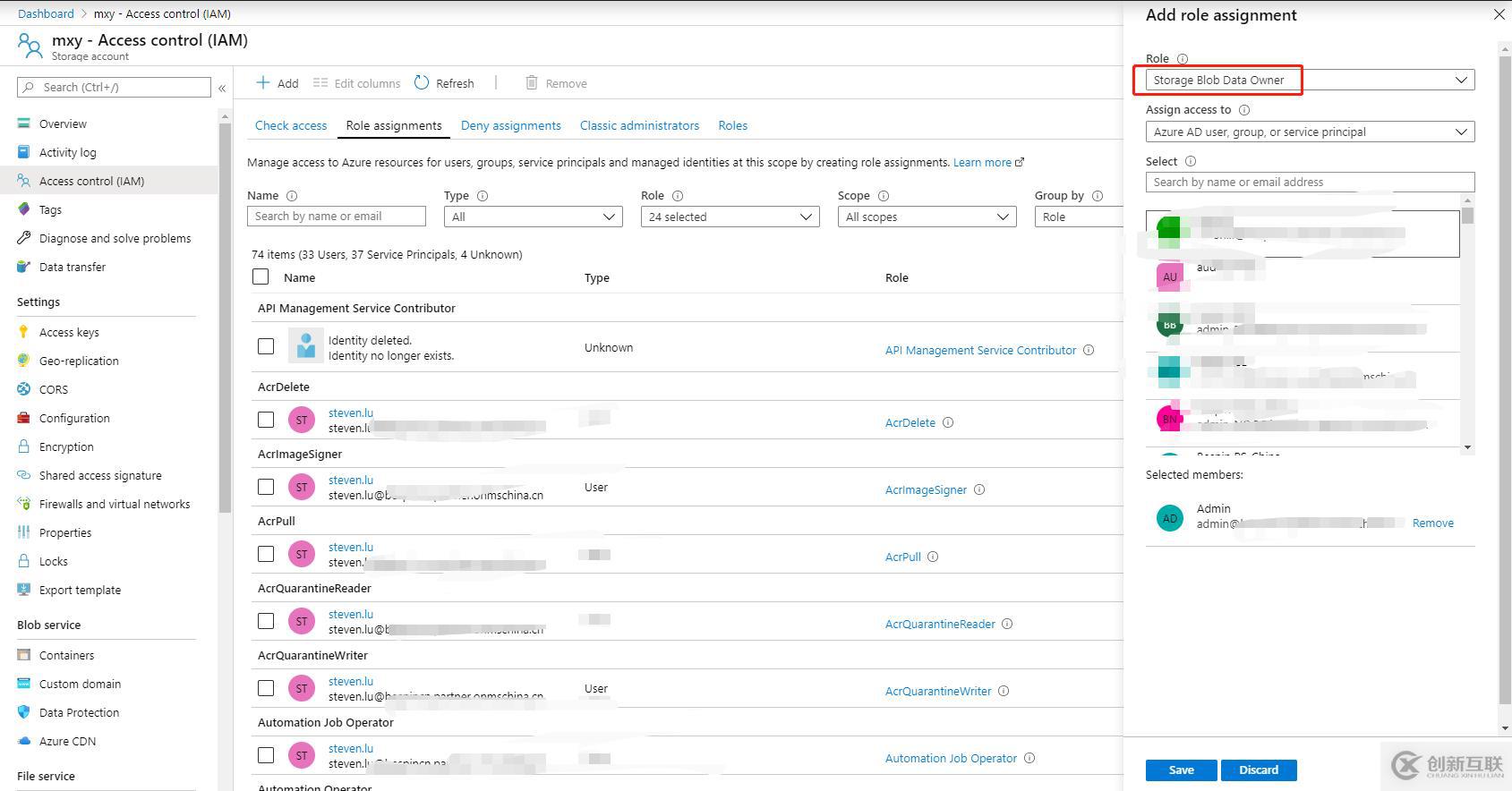Screen dimensions: 1512x791
Task: Open the Group by dropdown
Action: [x=1079, y=217]
